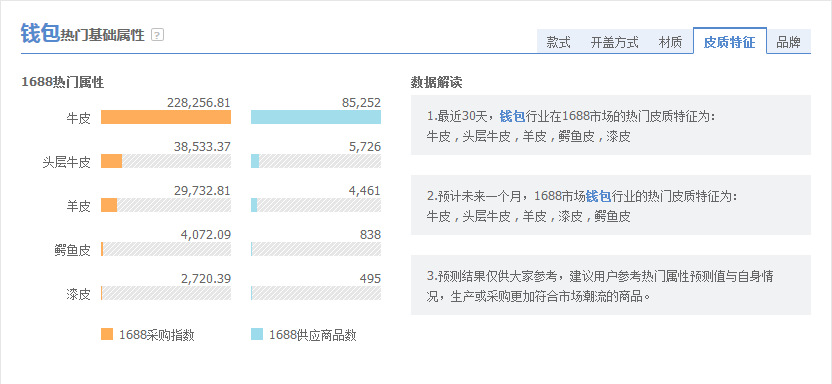The width and height of the screenshot is (832, 384).
Task: Select the 皮质特征 tab
Action: click(x=730, y=41)
